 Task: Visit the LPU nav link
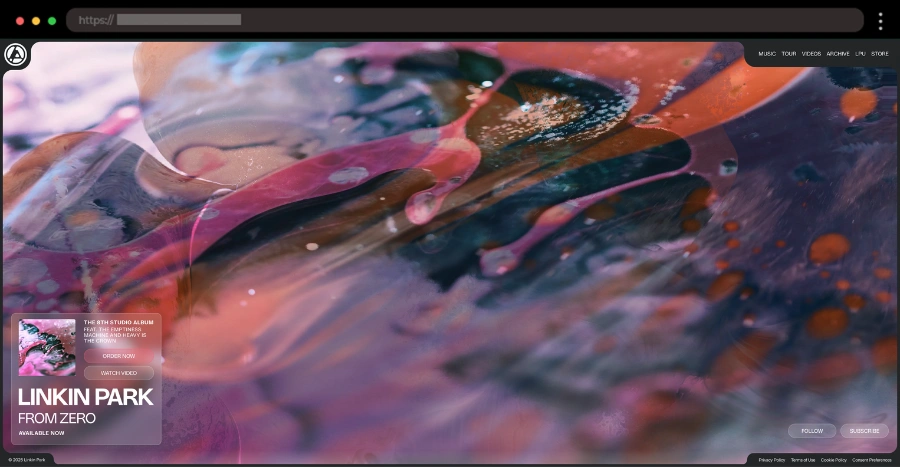click(860, 54)
